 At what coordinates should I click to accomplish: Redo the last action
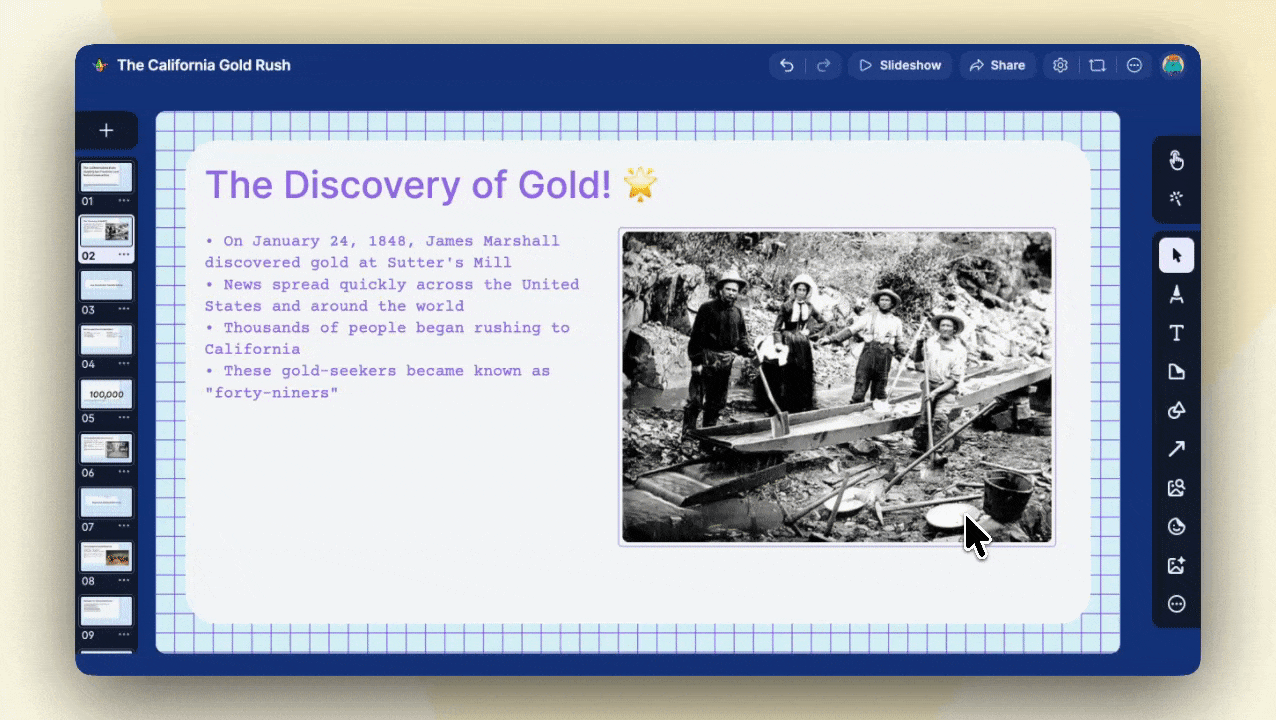pyautogui.click(x=823, y=65)
